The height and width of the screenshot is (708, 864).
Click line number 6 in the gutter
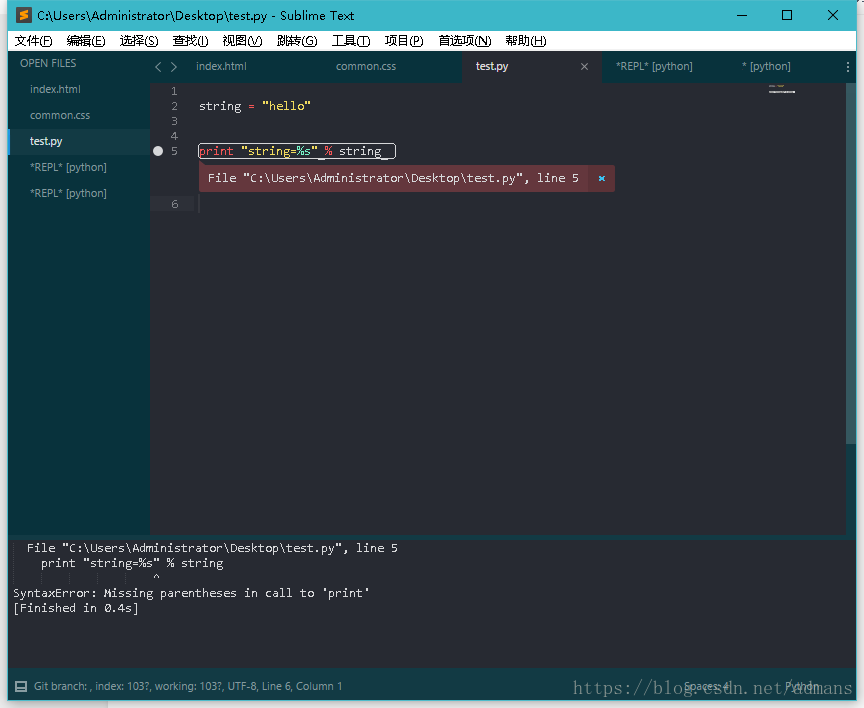174,204
